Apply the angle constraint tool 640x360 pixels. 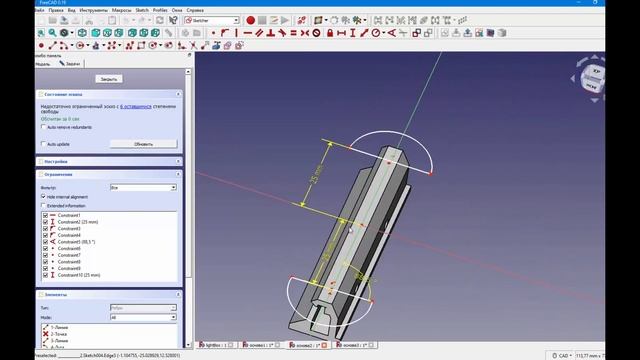(x=391, y=33)
